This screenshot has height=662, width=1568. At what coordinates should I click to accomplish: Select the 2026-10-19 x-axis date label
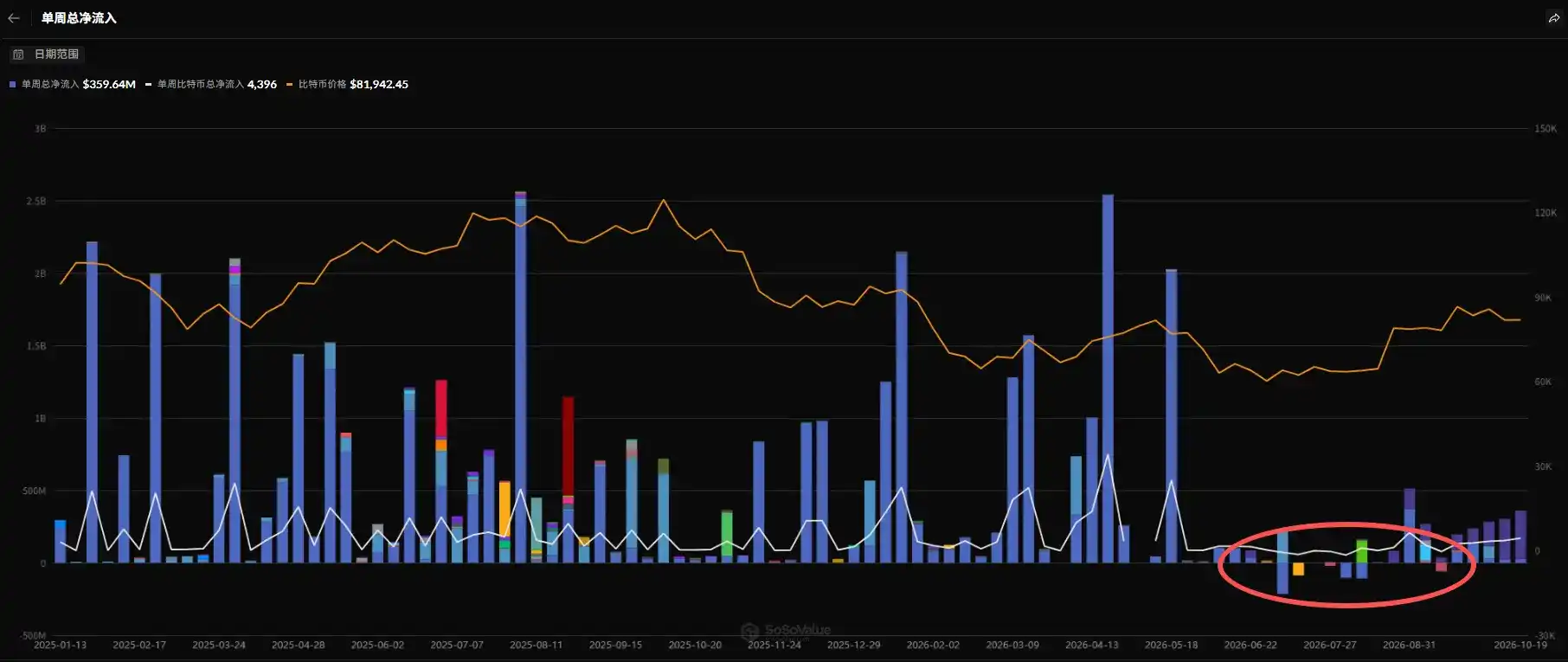pyautogui.click(x=1520, y=646)
